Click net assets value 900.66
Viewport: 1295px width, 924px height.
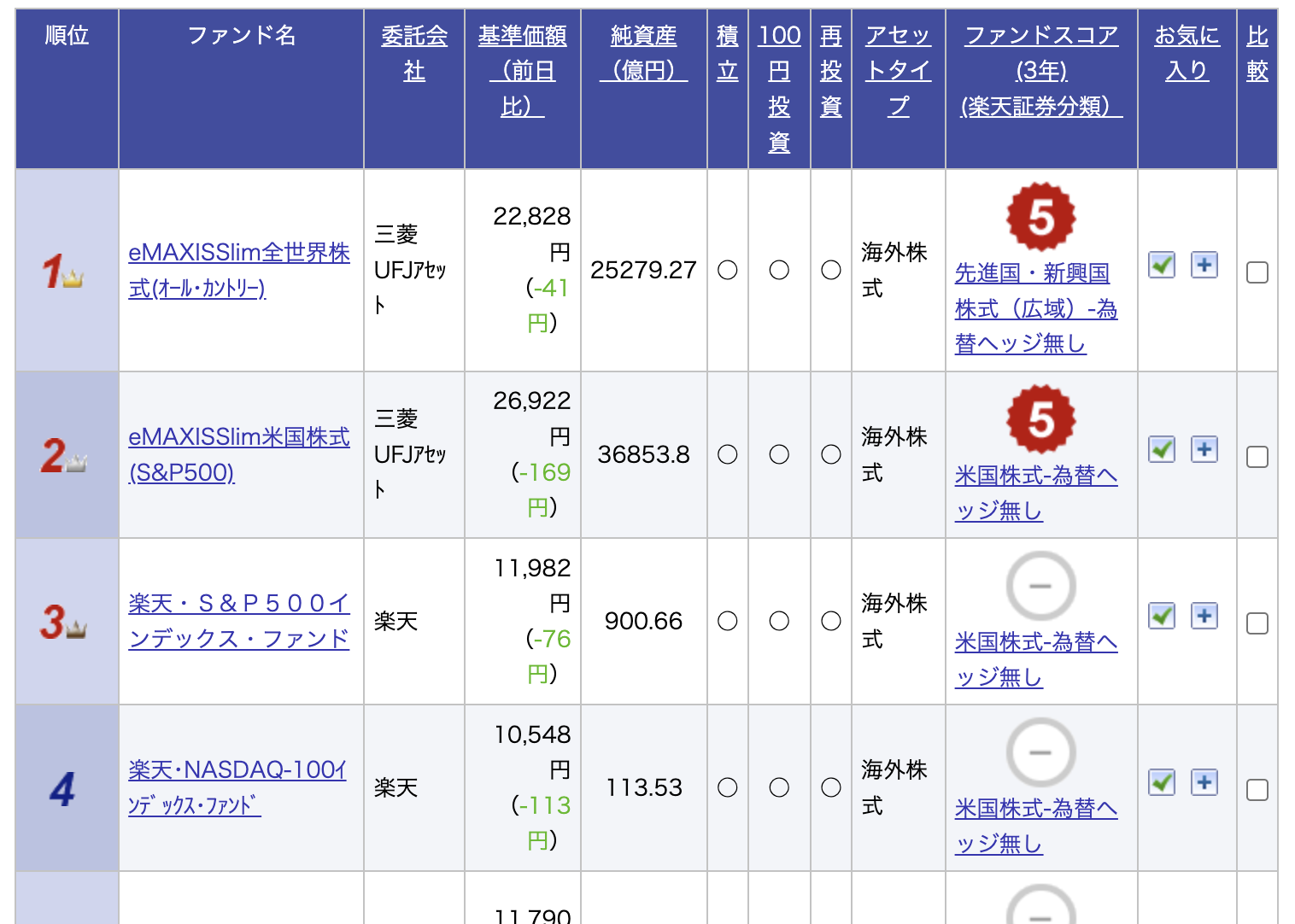(x=643, y=622)
